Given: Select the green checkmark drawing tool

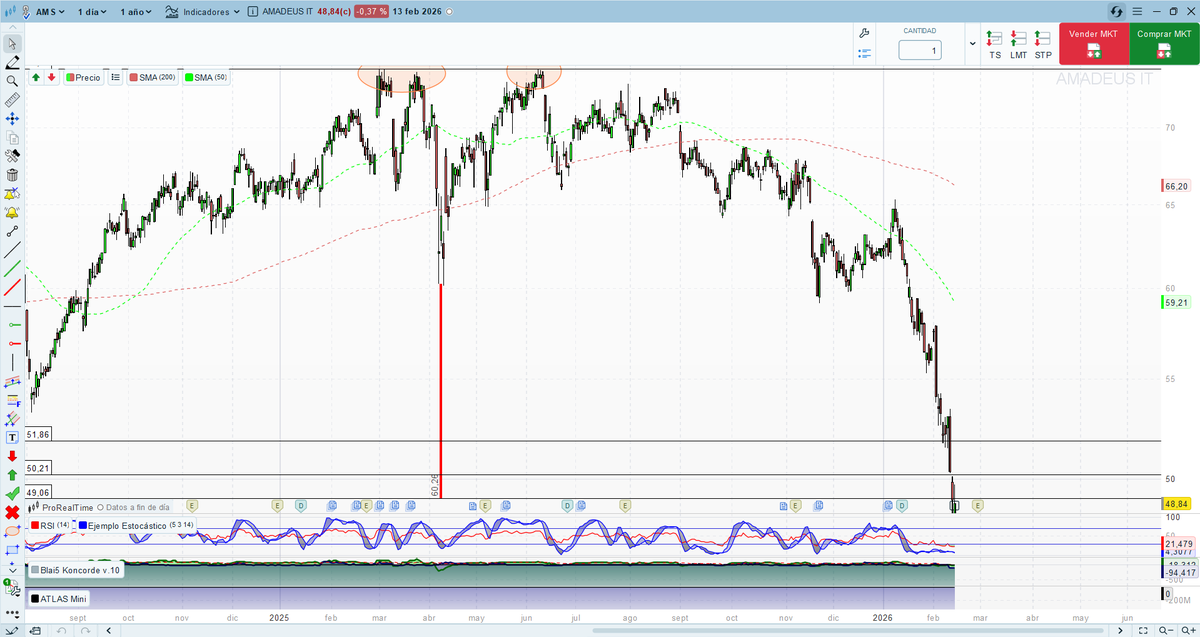Looking at the screenshot, I should [12, 494].
